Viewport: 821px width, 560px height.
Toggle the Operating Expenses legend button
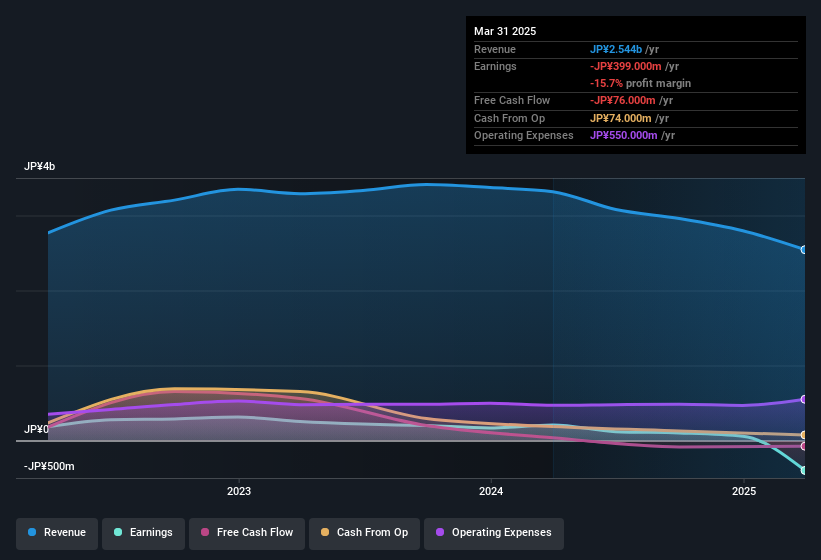[x=494, y=533]
